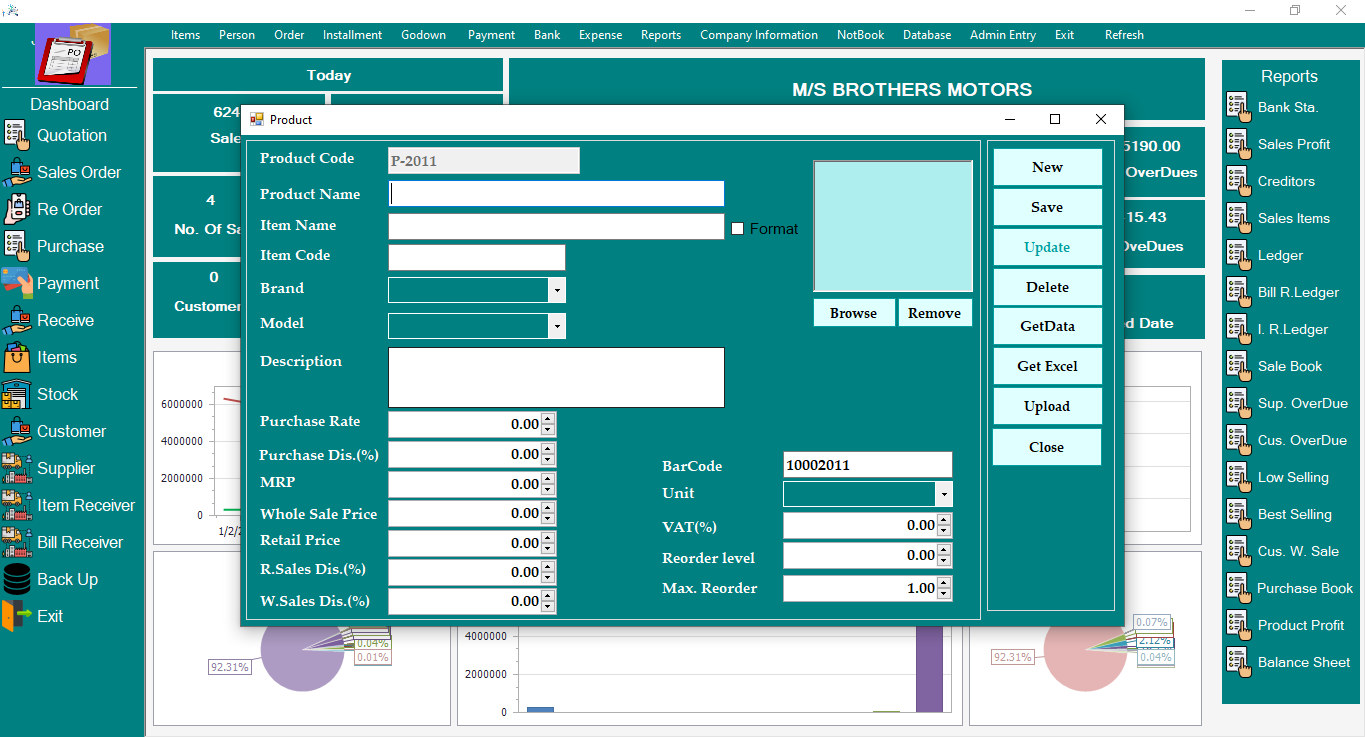Click the Item Code input field

coord(477,258)
